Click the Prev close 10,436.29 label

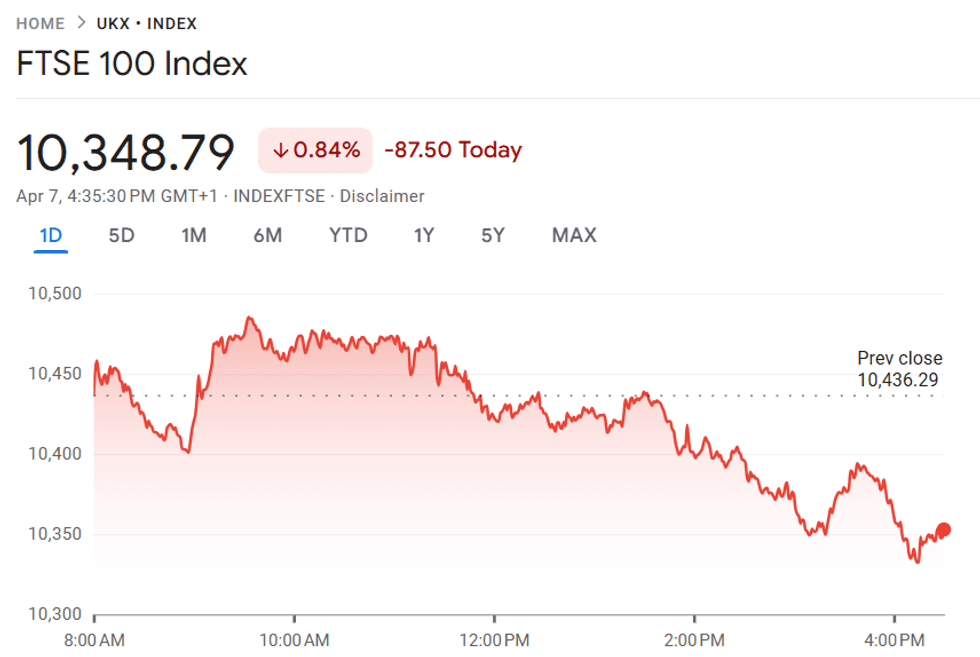(x=898, y=368)
